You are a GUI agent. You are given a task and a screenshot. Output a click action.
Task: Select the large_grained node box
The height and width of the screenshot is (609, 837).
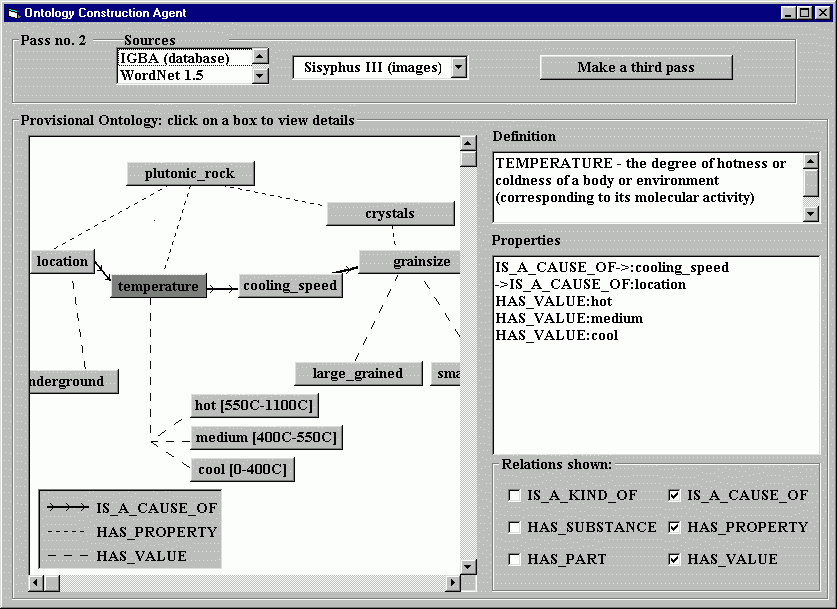[357, 373]
